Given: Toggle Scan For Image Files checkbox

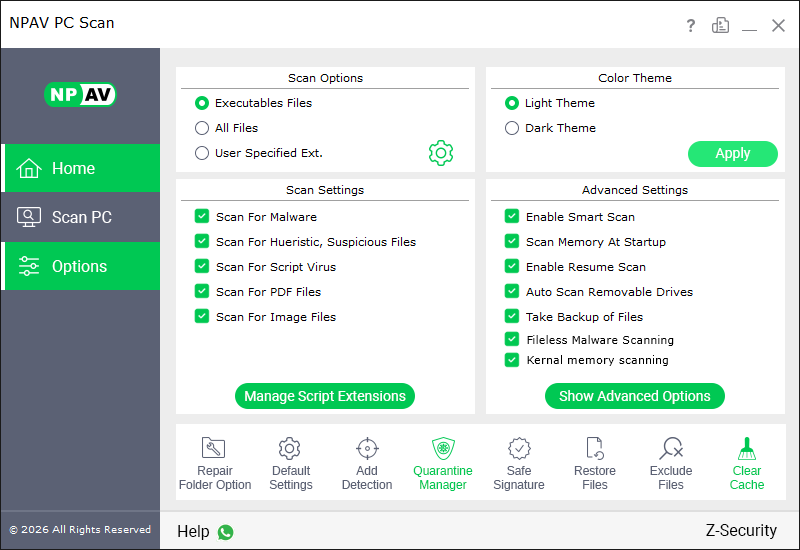Looking at the screenshot, I should point(202,316).
